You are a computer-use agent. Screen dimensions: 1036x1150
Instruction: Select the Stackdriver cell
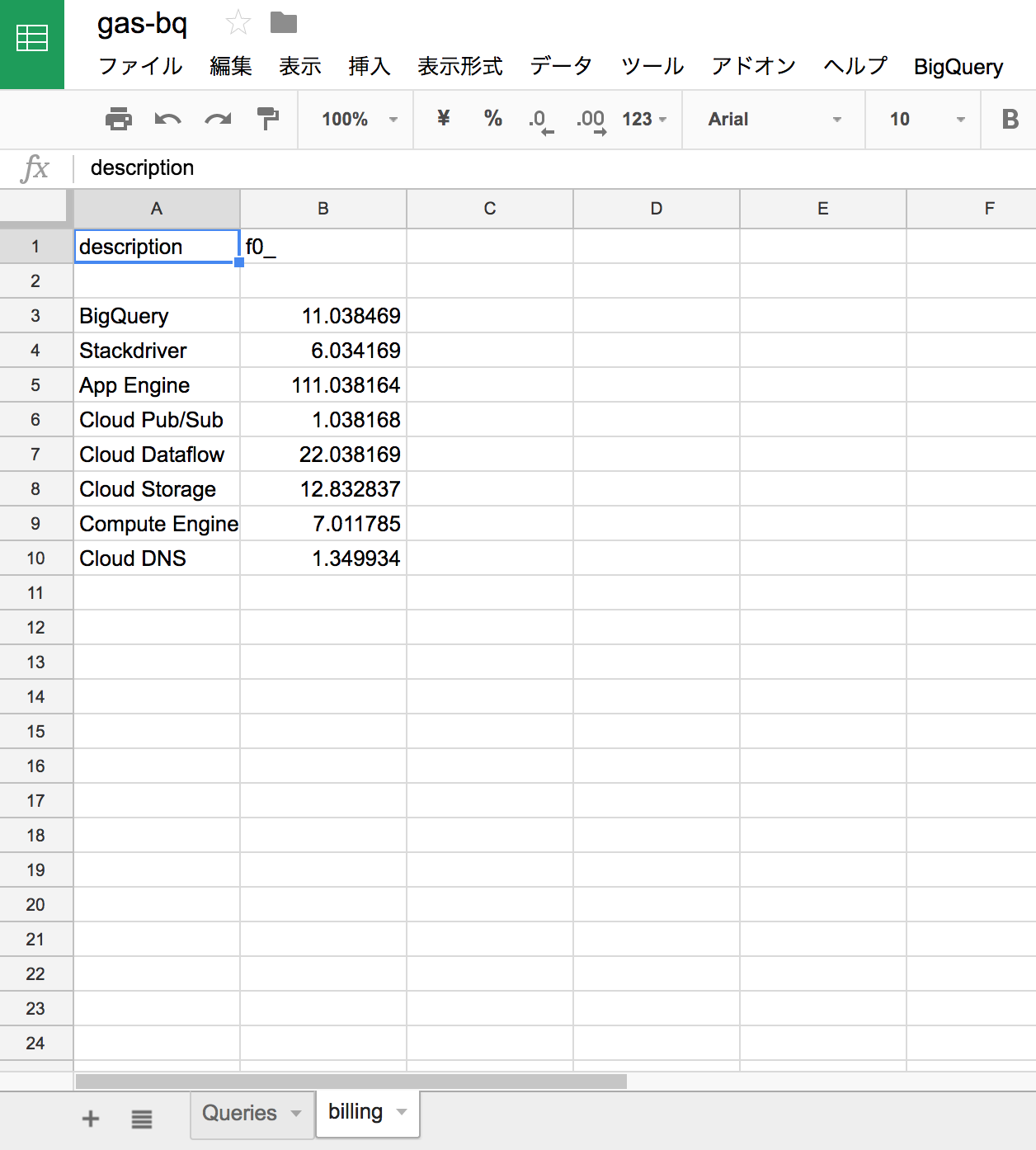(157, 350)
